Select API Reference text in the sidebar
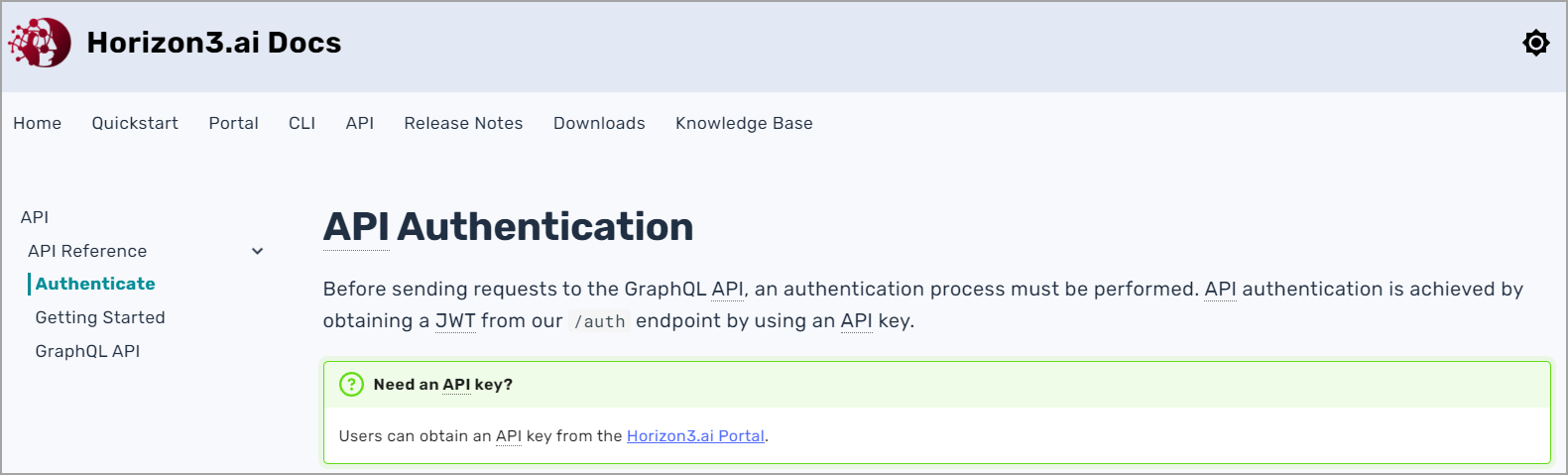1568x475 pixels. point(87,251)
